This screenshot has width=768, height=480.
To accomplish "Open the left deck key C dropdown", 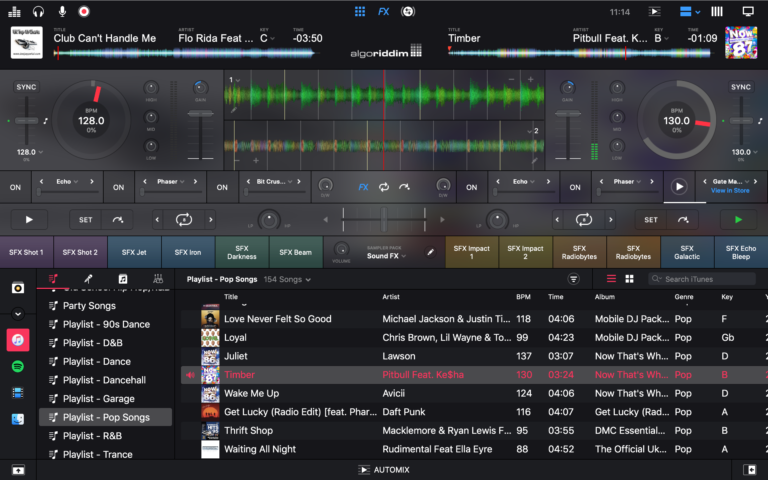I will pos(267,38).
